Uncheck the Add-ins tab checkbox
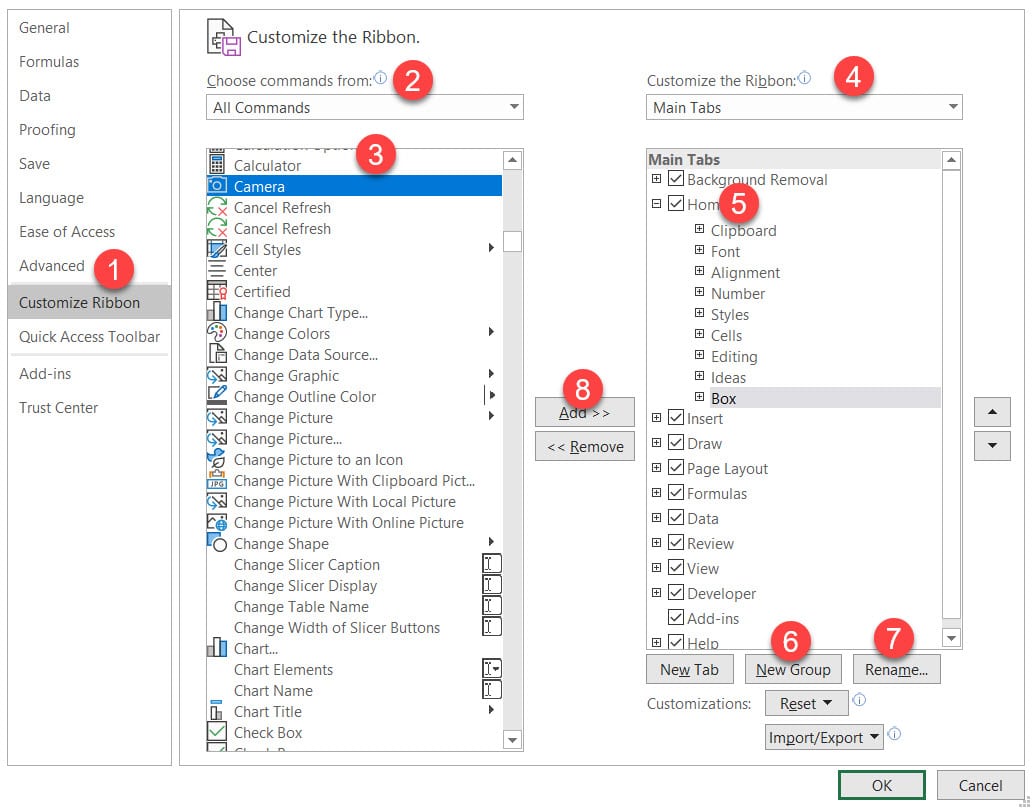The height and width of the screenshot is (809, 1032). [676, 617]
